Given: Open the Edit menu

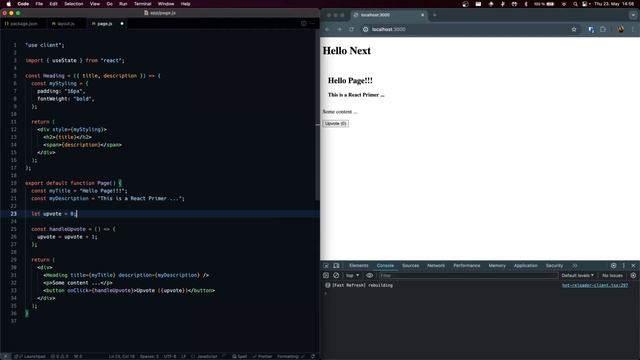Looking at the screenshot, I should click(x=53, y=4).
